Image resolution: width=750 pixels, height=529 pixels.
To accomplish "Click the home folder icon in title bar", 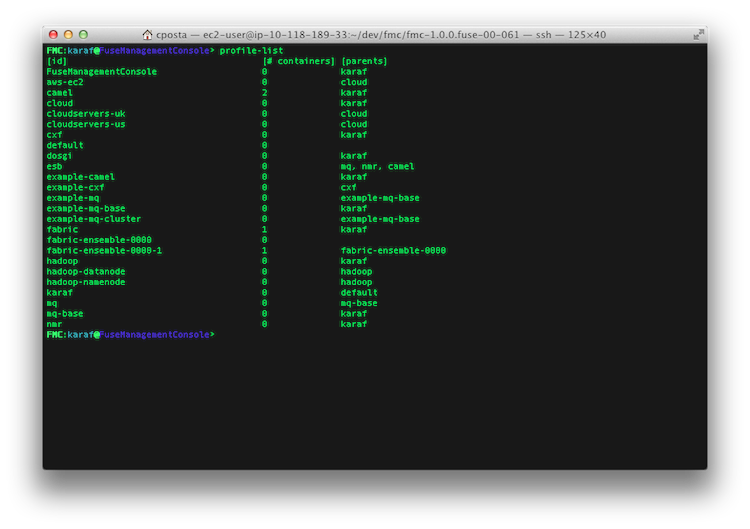I will [147, 34].
